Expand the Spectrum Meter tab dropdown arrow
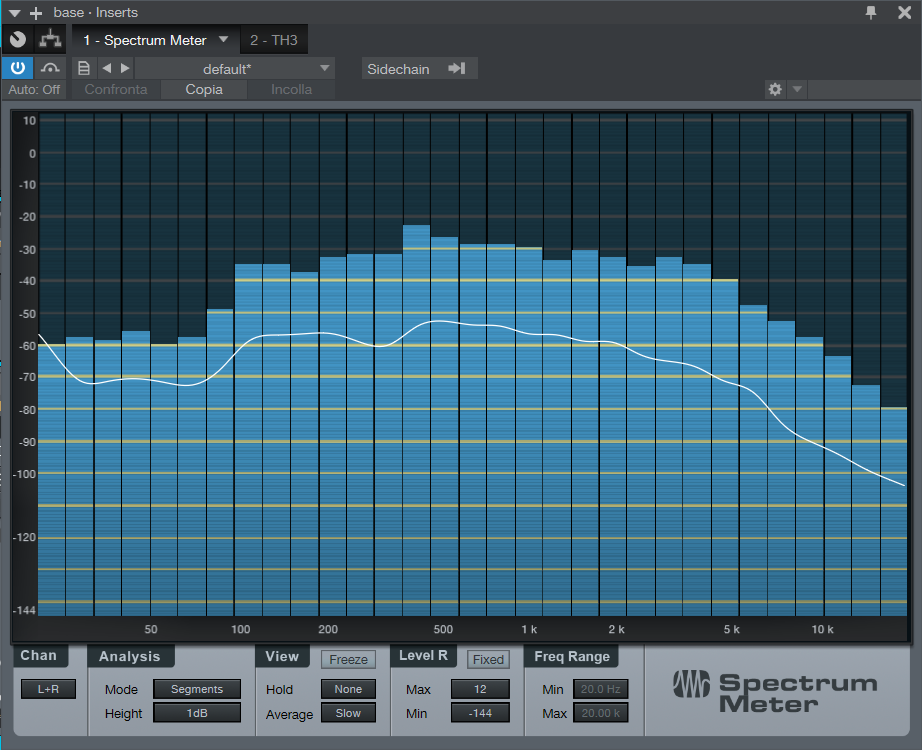Image resolution: width=922 pixels, height=750 pixels. [x=224, y=40]
